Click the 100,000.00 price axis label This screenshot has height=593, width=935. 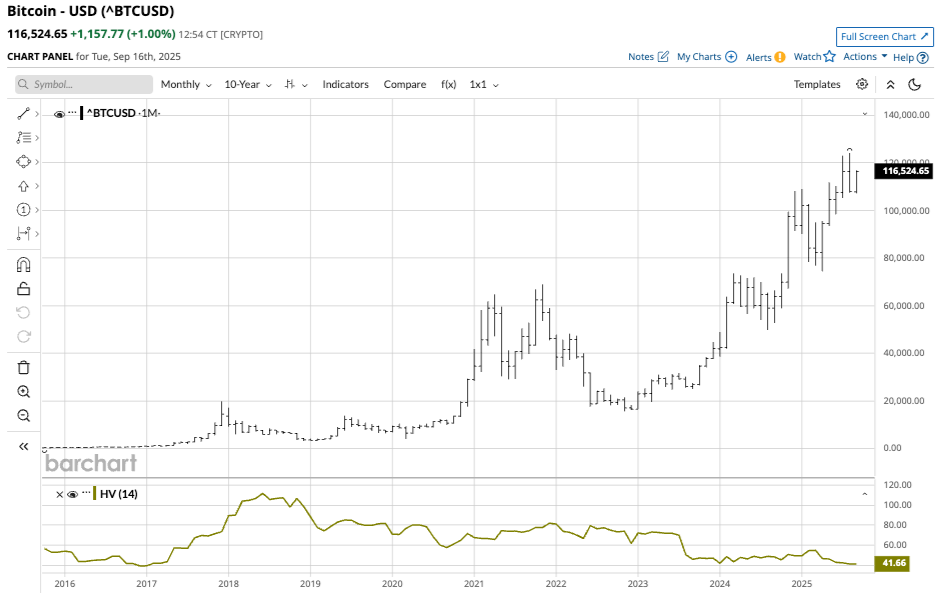(x=906, y=211)
